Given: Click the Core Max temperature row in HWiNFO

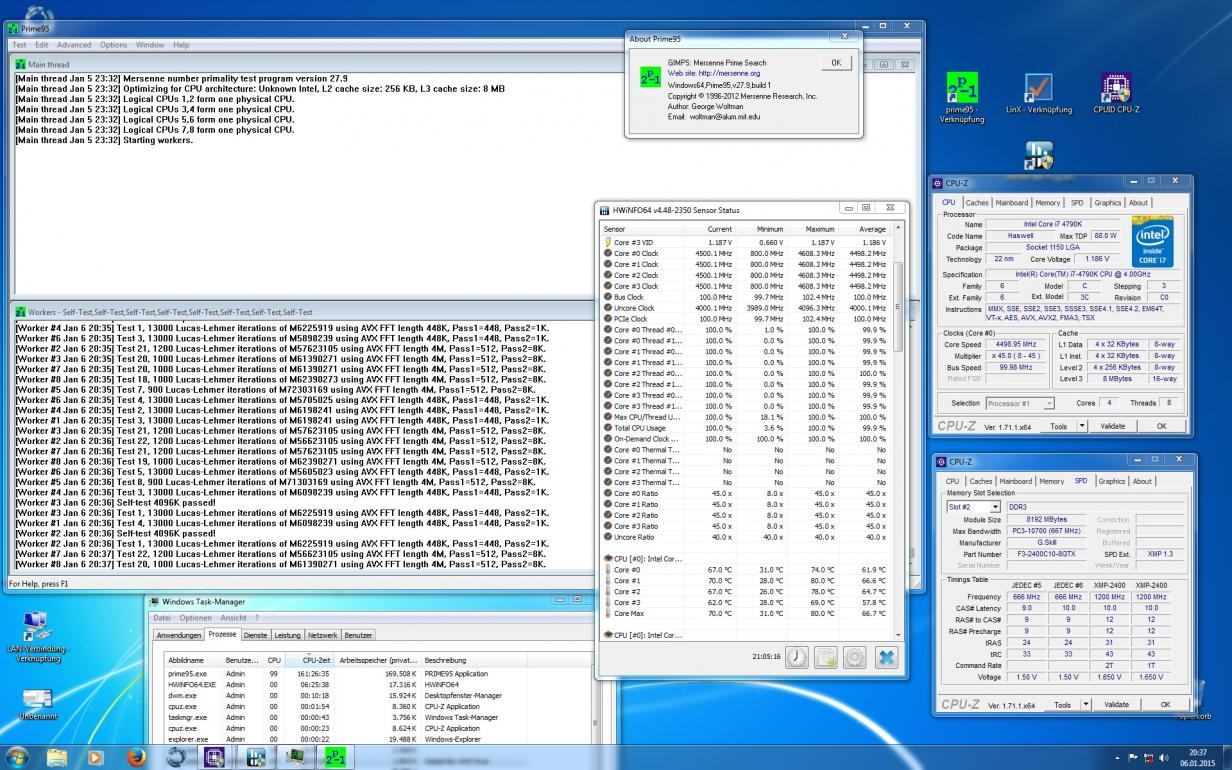Looking at the screenshot, I should click(745, 613).
